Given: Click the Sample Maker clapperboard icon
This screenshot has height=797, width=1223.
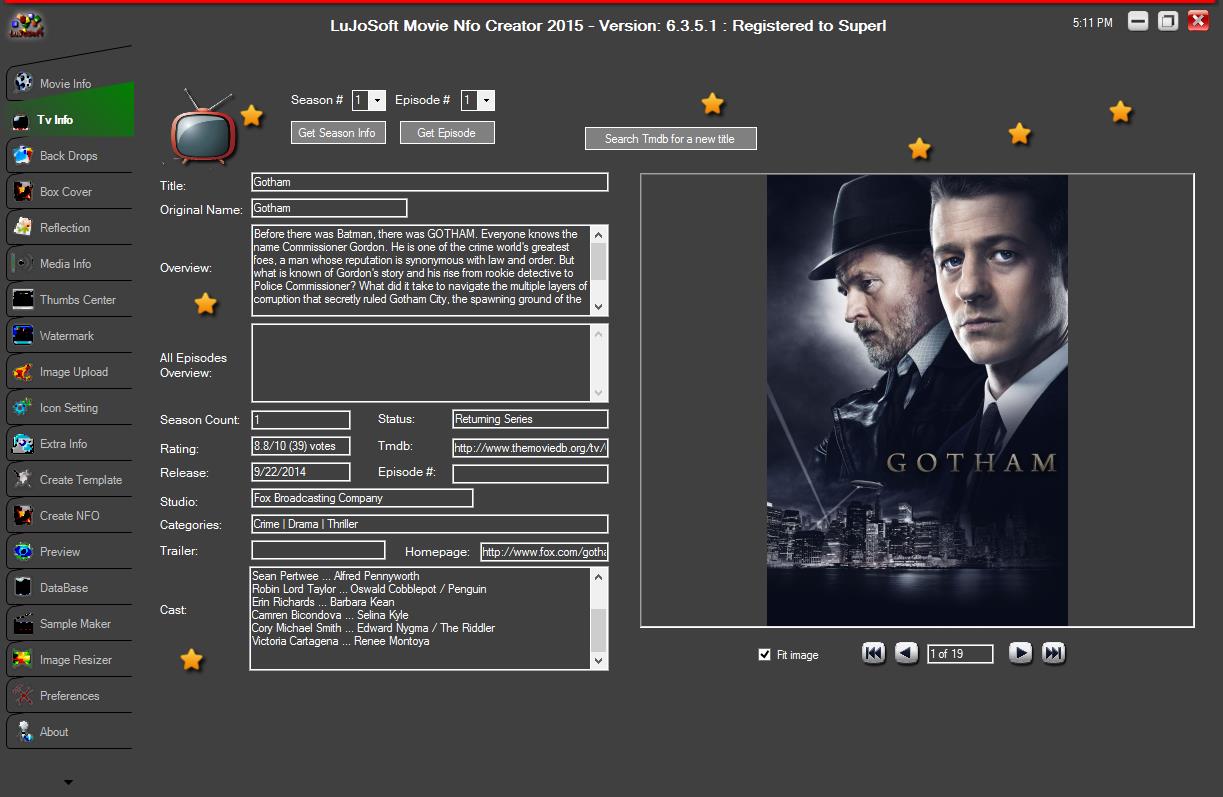Looking at the screenshot, I should coord(22,623).
